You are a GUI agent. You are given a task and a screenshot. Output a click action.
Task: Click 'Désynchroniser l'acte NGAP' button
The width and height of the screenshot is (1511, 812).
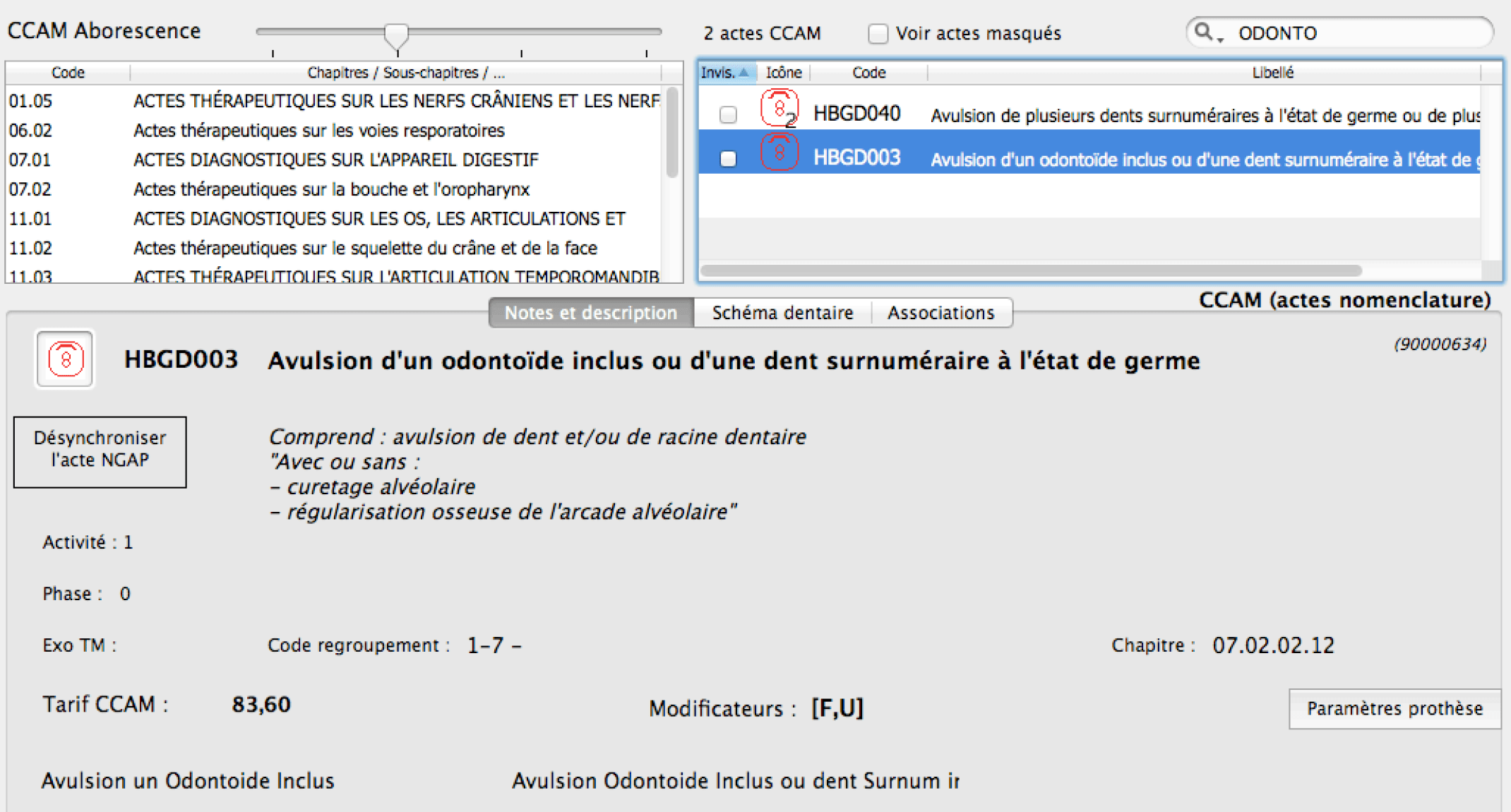pyautogui.click(x=100, y=451)
